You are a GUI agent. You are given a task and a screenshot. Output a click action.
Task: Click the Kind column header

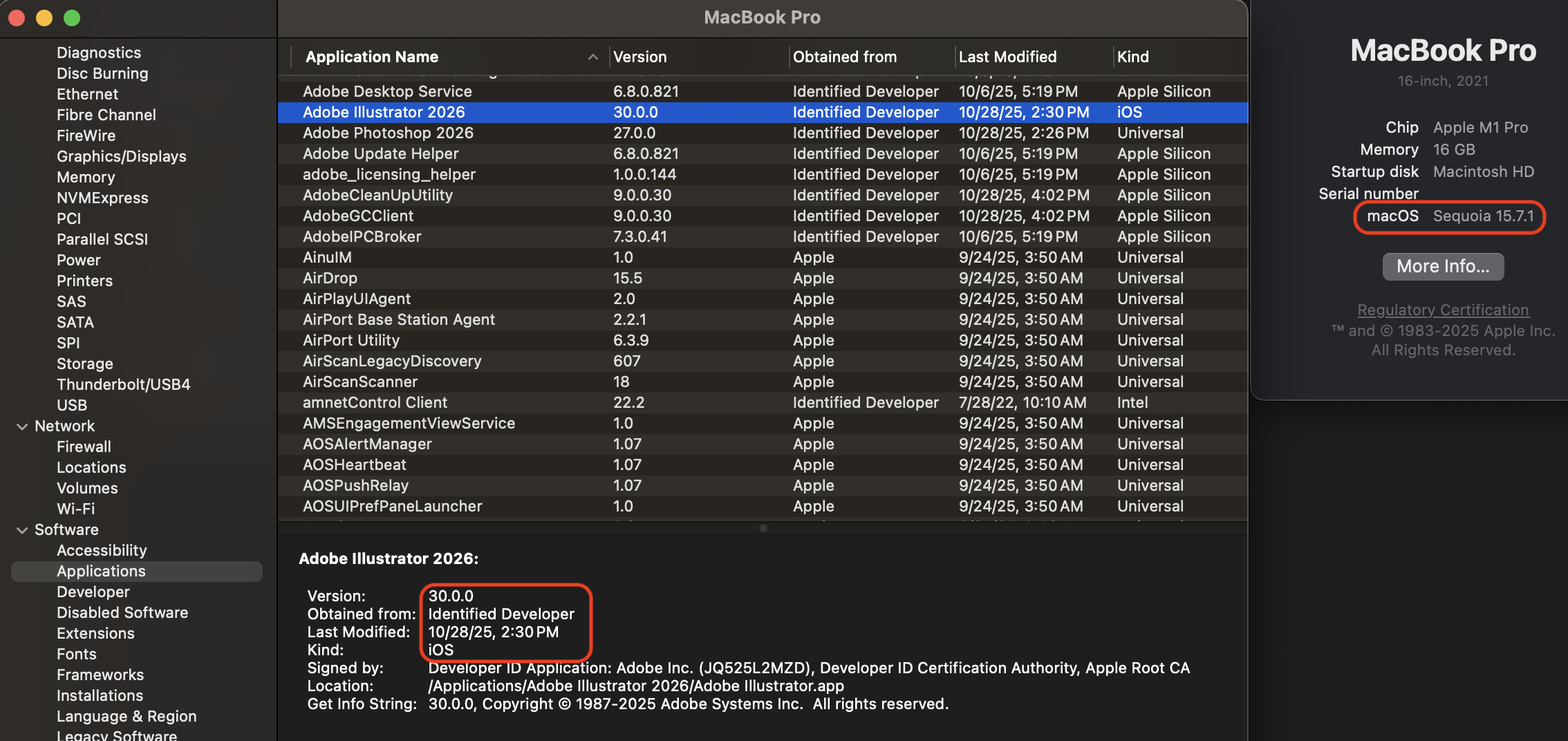point(1132,57)
